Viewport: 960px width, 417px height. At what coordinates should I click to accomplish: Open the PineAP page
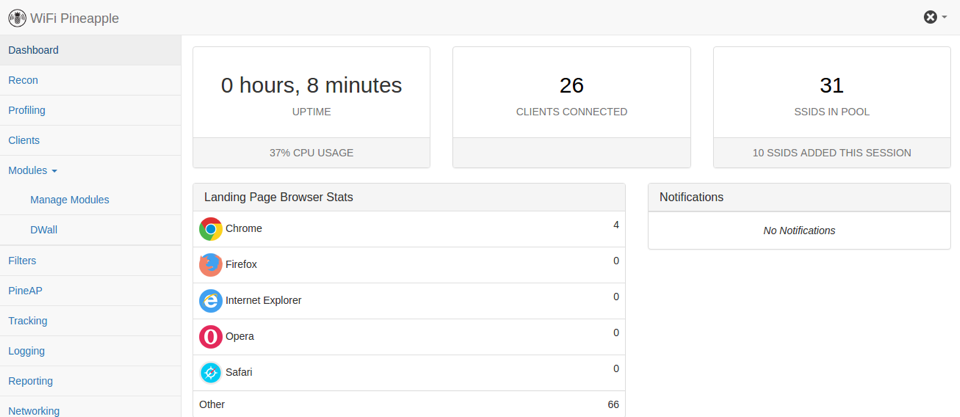91,291
